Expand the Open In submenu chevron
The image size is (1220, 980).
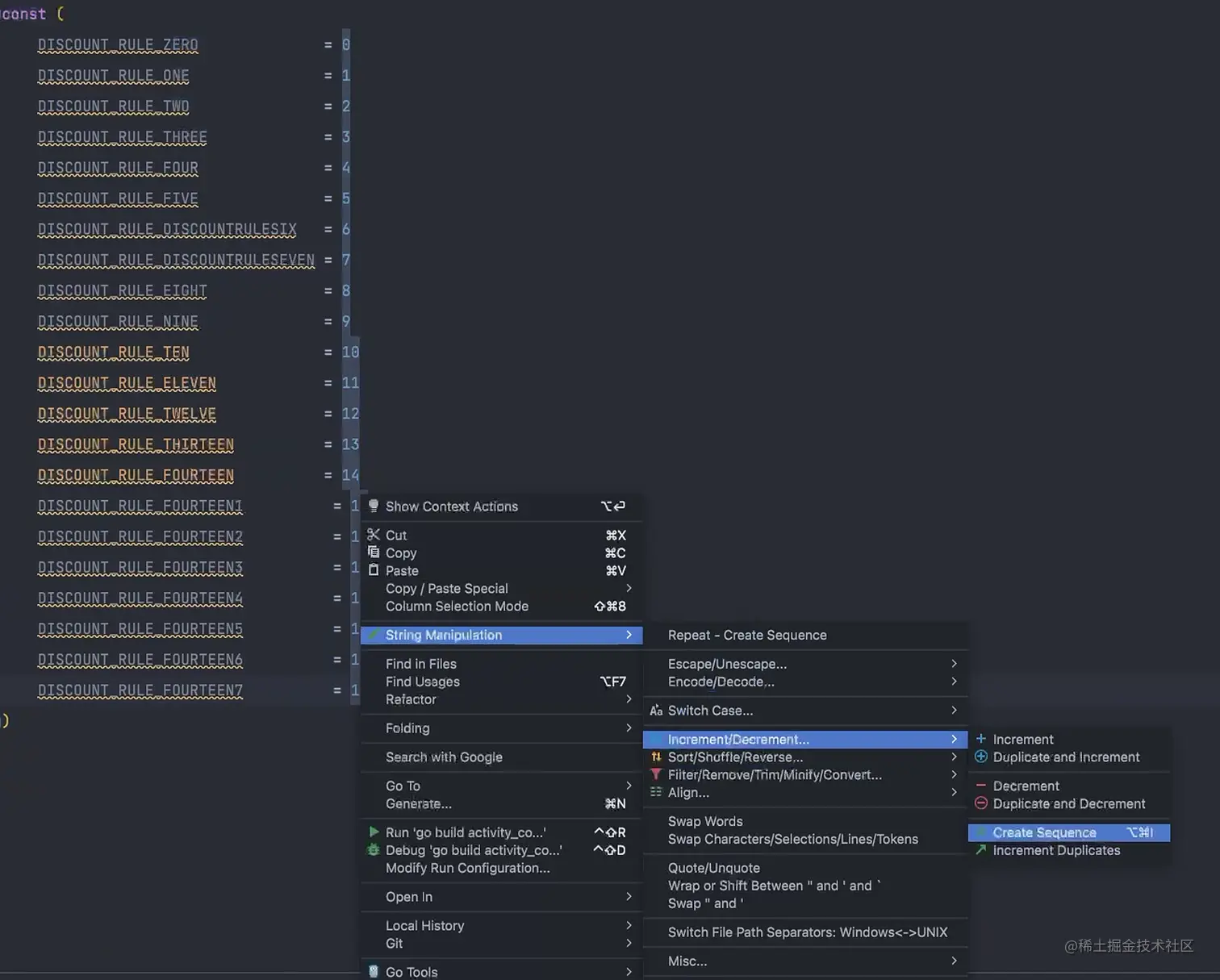[629, 897]
